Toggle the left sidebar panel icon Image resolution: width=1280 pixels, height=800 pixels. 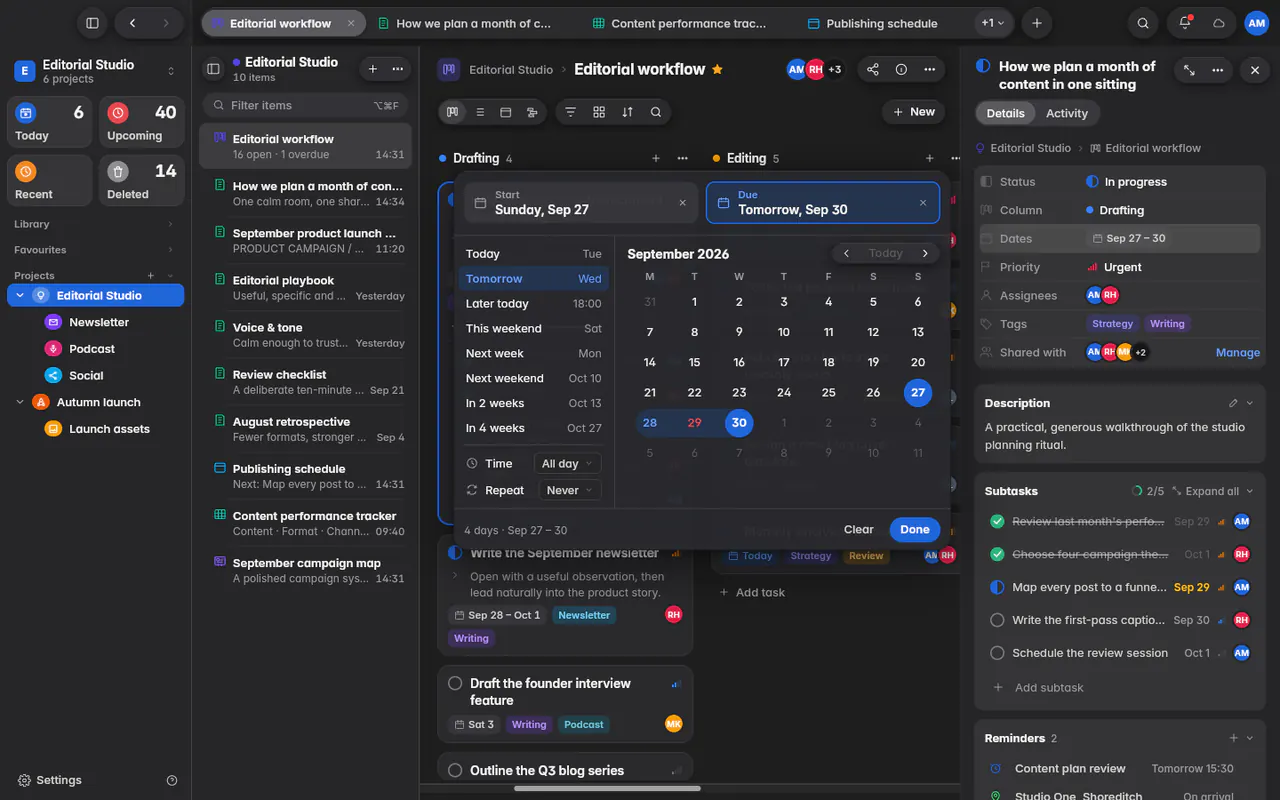pos(92,23)
